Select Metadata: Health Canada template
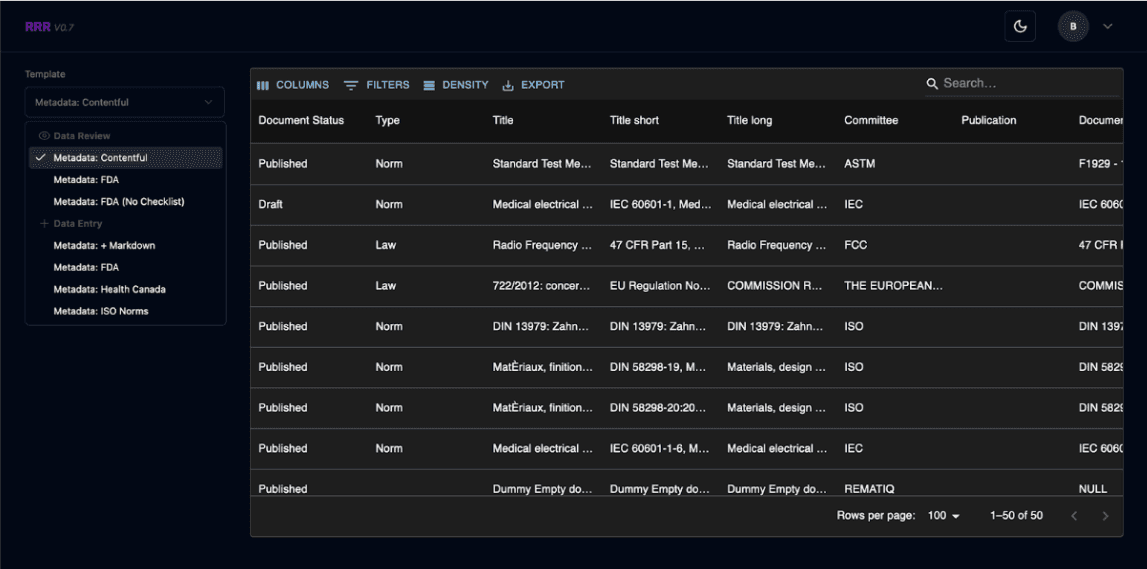This screenshot has width=1147, height=569. (125, 290)
